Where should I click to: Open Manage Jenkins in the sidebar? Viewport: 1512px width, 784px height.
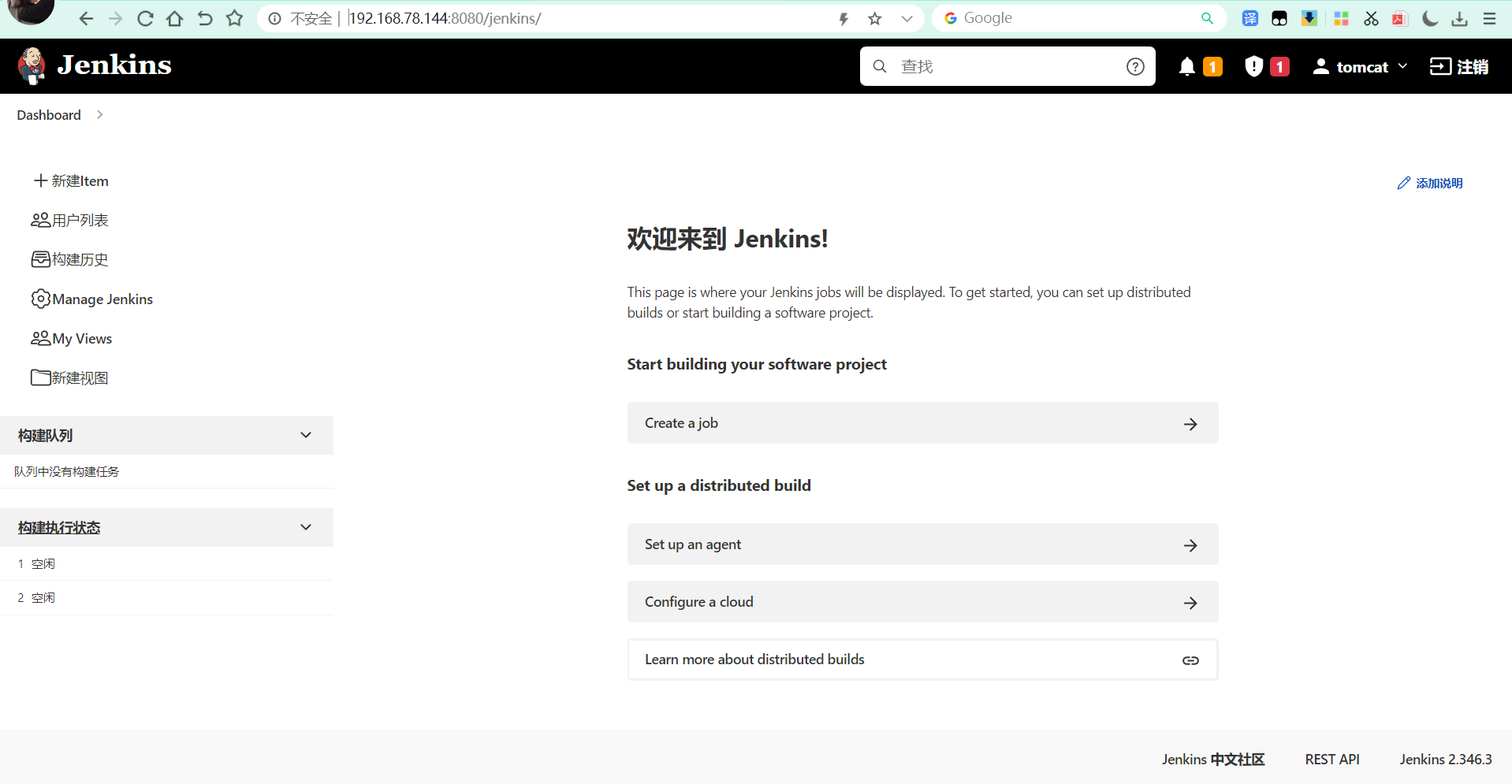click(91, 299)
